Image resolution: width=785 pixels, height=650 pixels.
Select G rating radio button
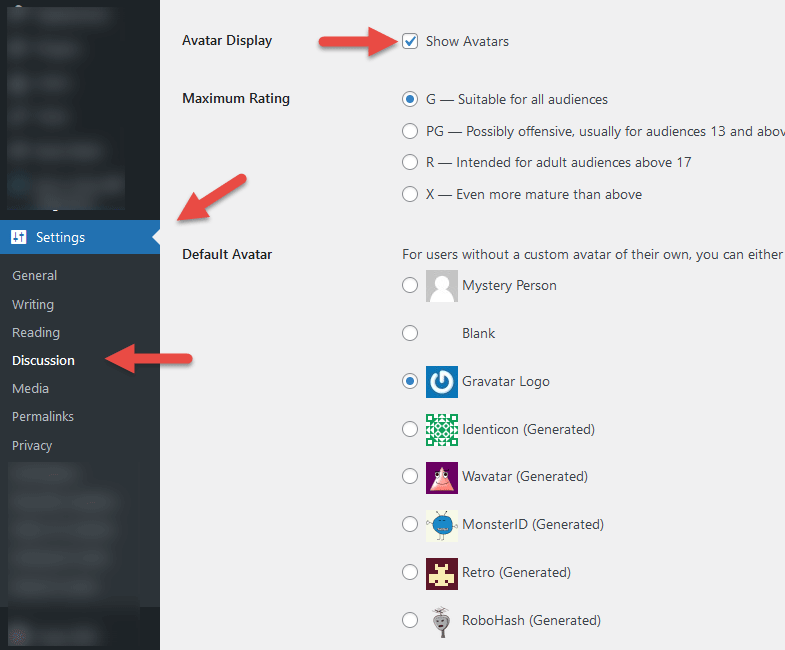[410, 99]
